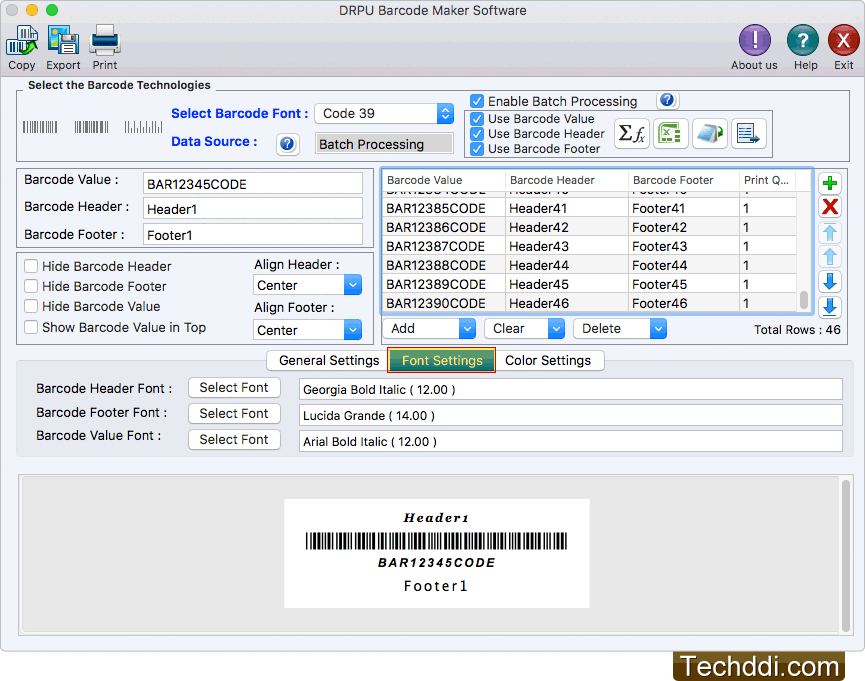This screenshot has width=865, height=681.
Task: Open the Code 39 barcode font dropdown
Action: tap(384, 113)
